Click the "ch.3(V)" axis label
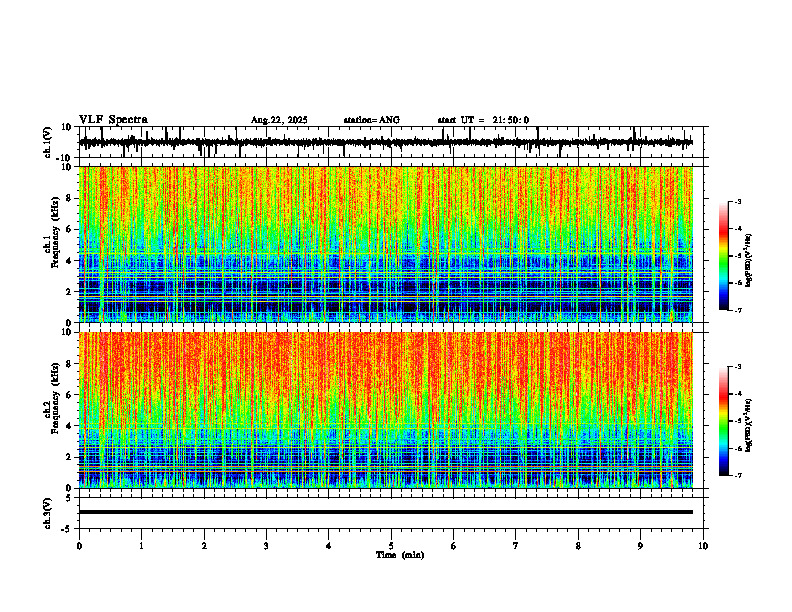792x612 pixels. click(48, 513)
